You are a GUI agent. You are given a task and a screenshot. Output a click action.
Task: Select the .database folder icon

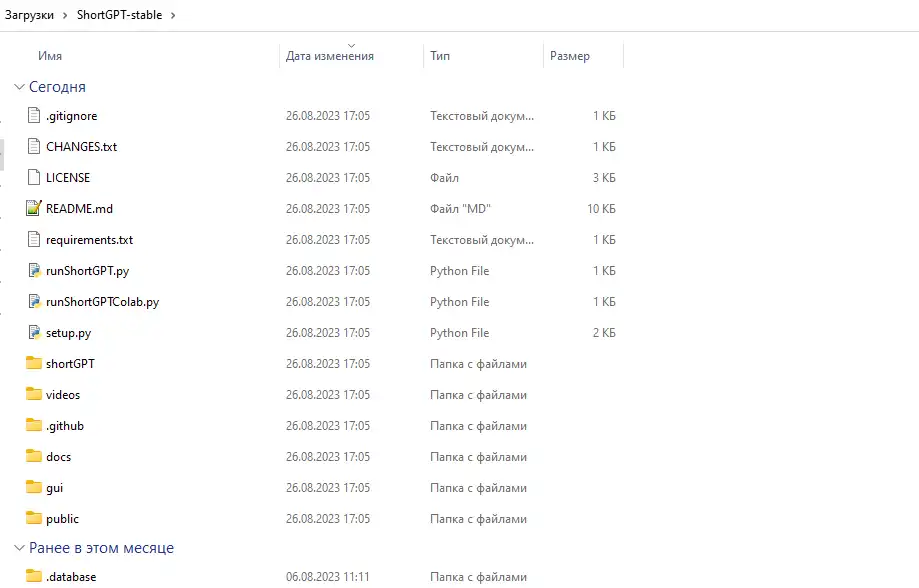[x=34, y=576]
